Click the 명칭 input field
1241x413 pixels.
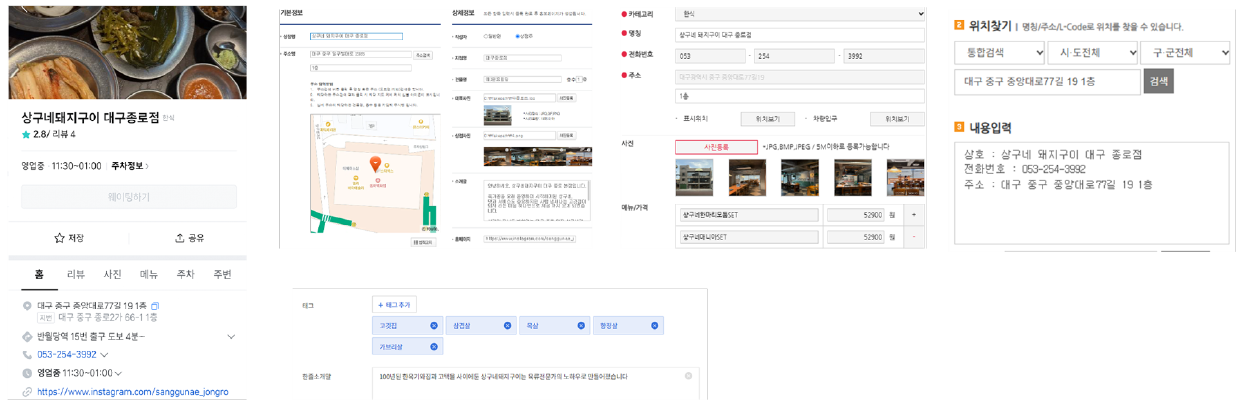pyautogui.click(x=800, y=34)
